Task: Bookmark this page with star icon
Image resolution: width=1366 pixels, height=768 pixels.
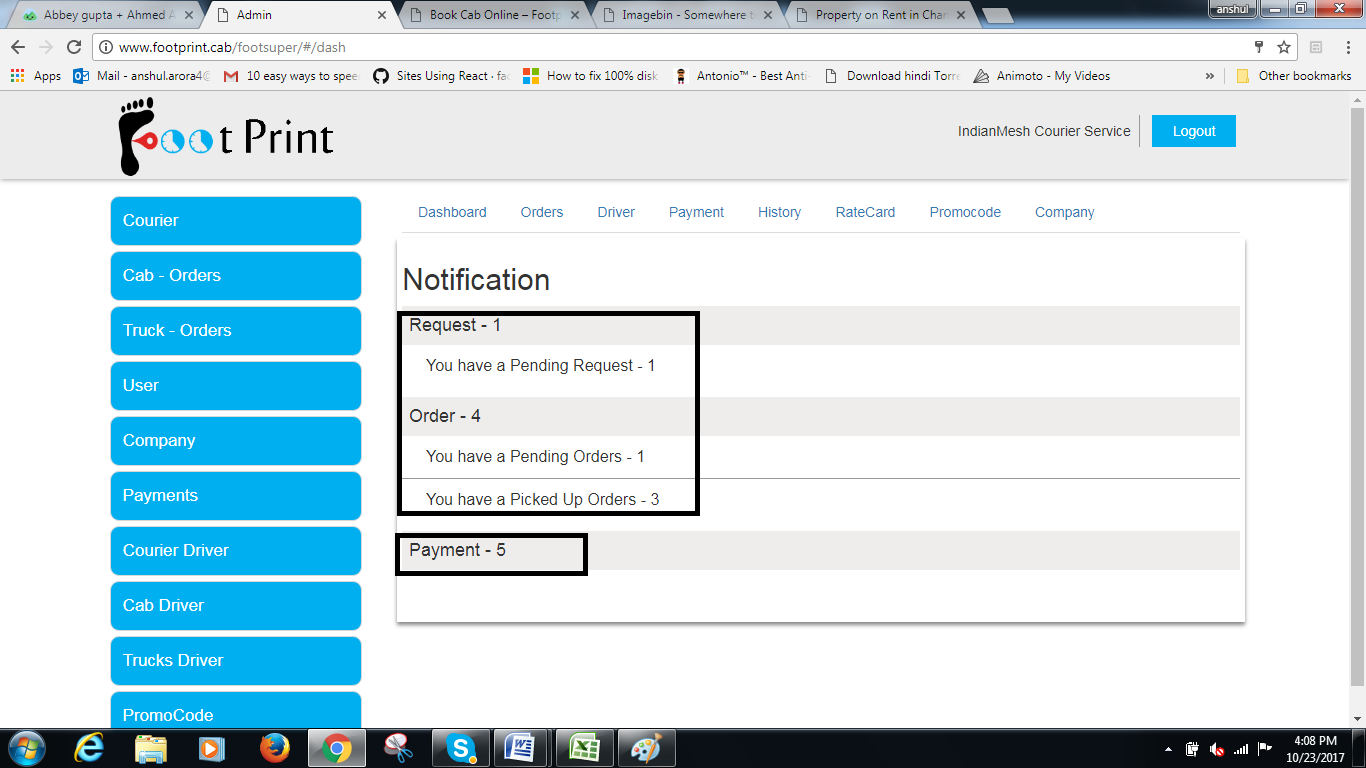Action: pyautogui.click(x=1284, y=47)
